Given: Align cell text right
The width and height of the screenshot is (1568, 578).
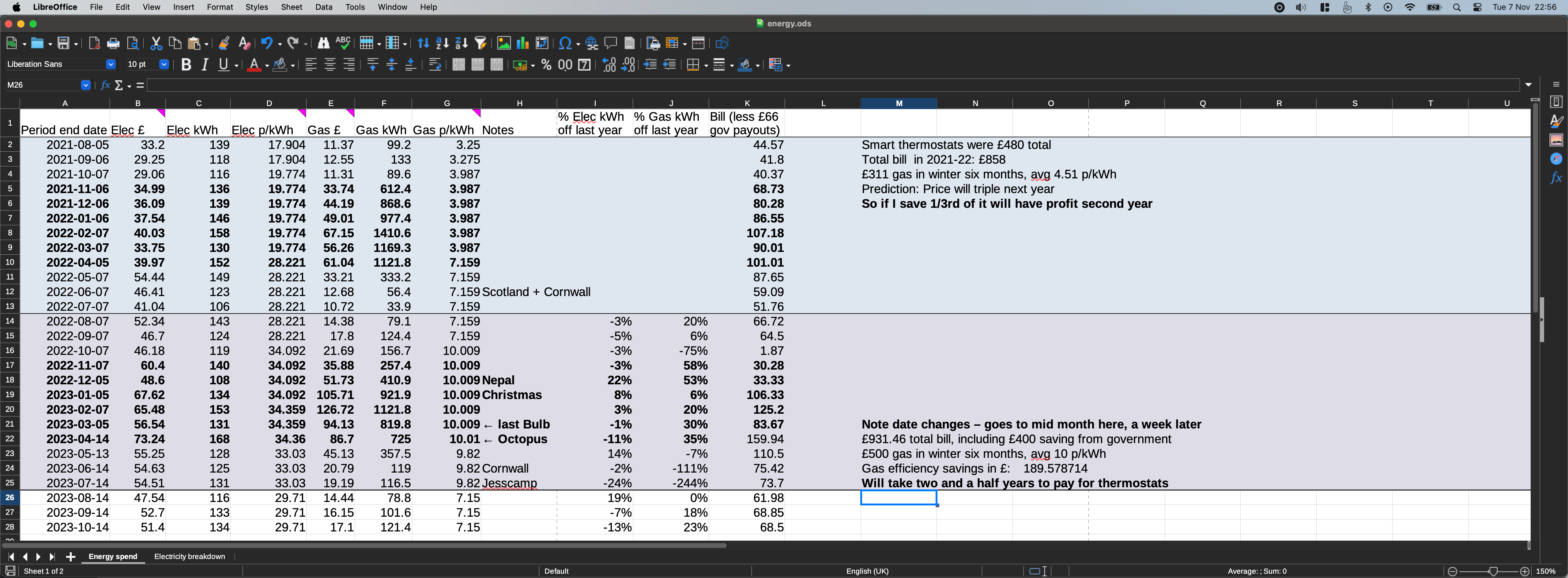Looking at the screenshot, I should point(349,65).
